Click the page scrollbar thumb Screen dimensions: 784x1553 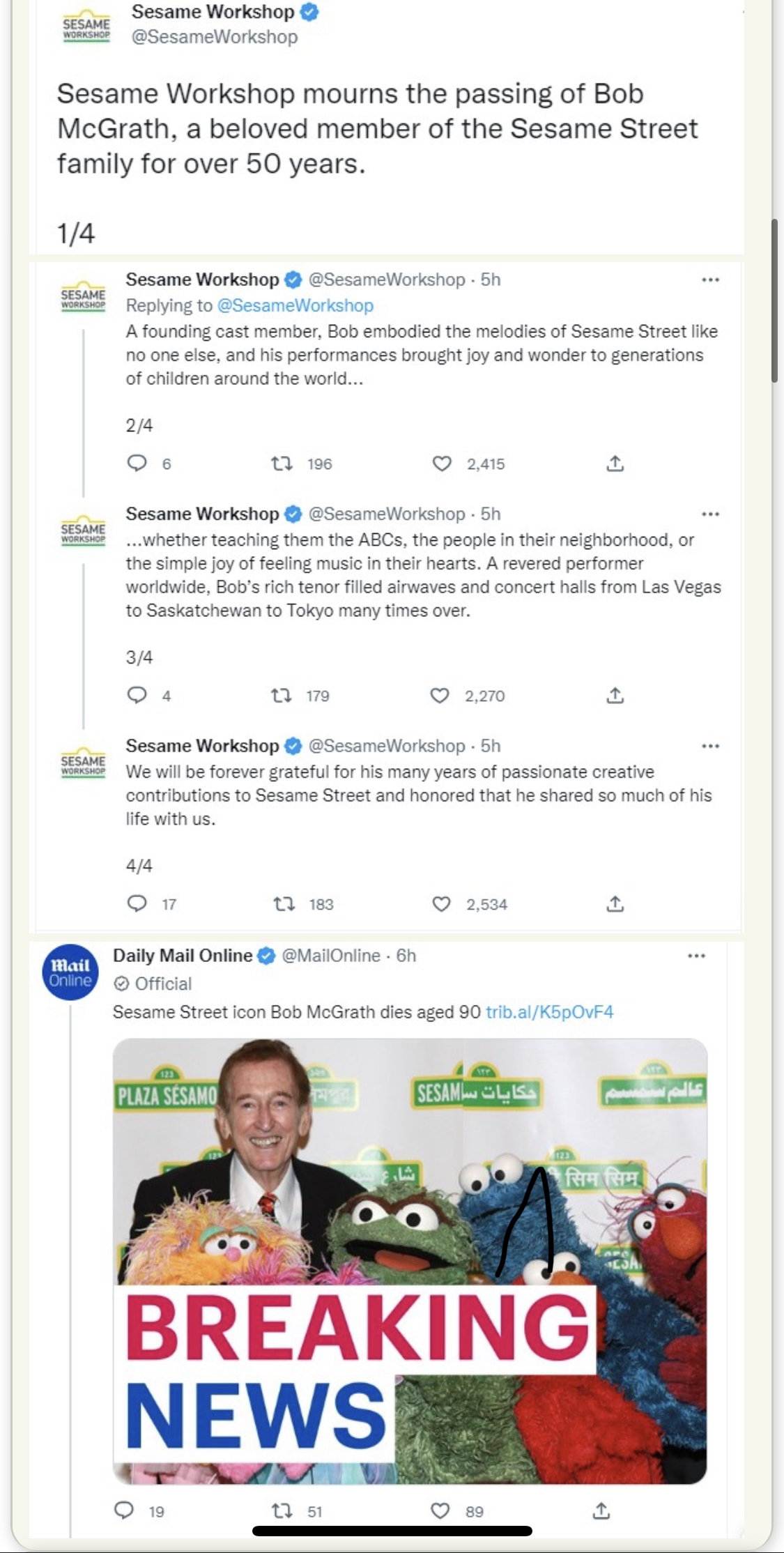[774, 300]
